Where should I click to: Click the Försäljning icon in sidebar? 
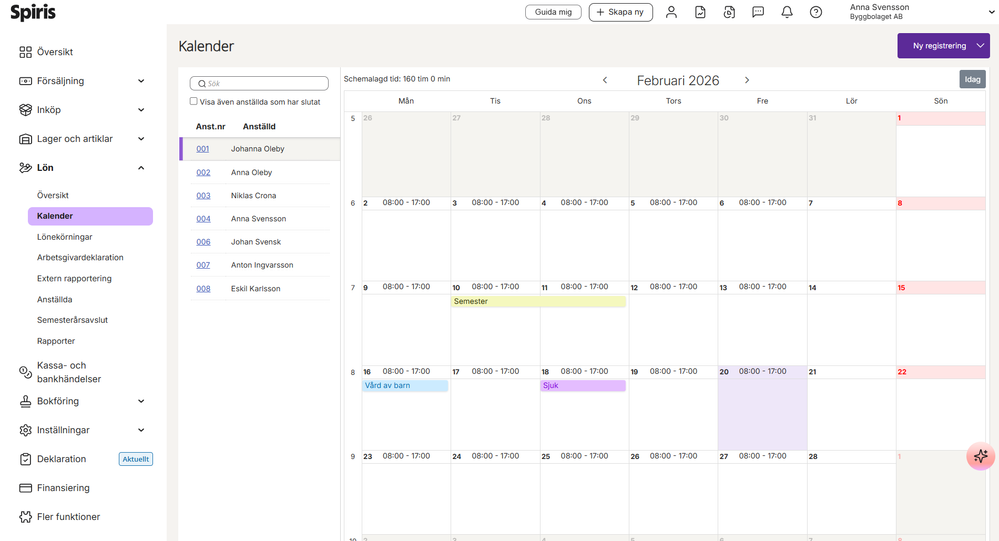(x=25, y=81)
